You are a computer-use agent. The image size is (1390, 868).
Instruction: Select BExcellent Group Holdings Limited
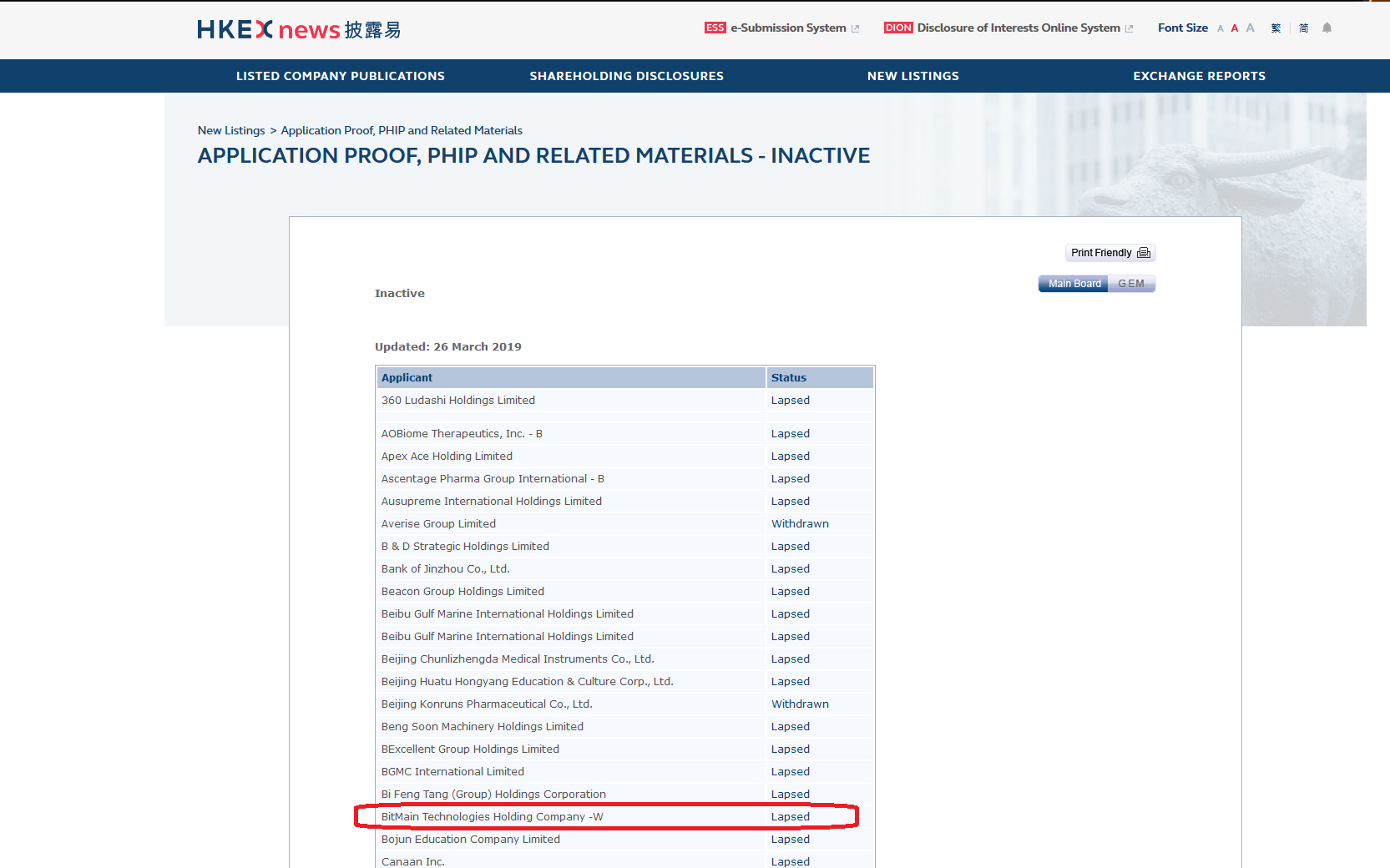point(470,749)
